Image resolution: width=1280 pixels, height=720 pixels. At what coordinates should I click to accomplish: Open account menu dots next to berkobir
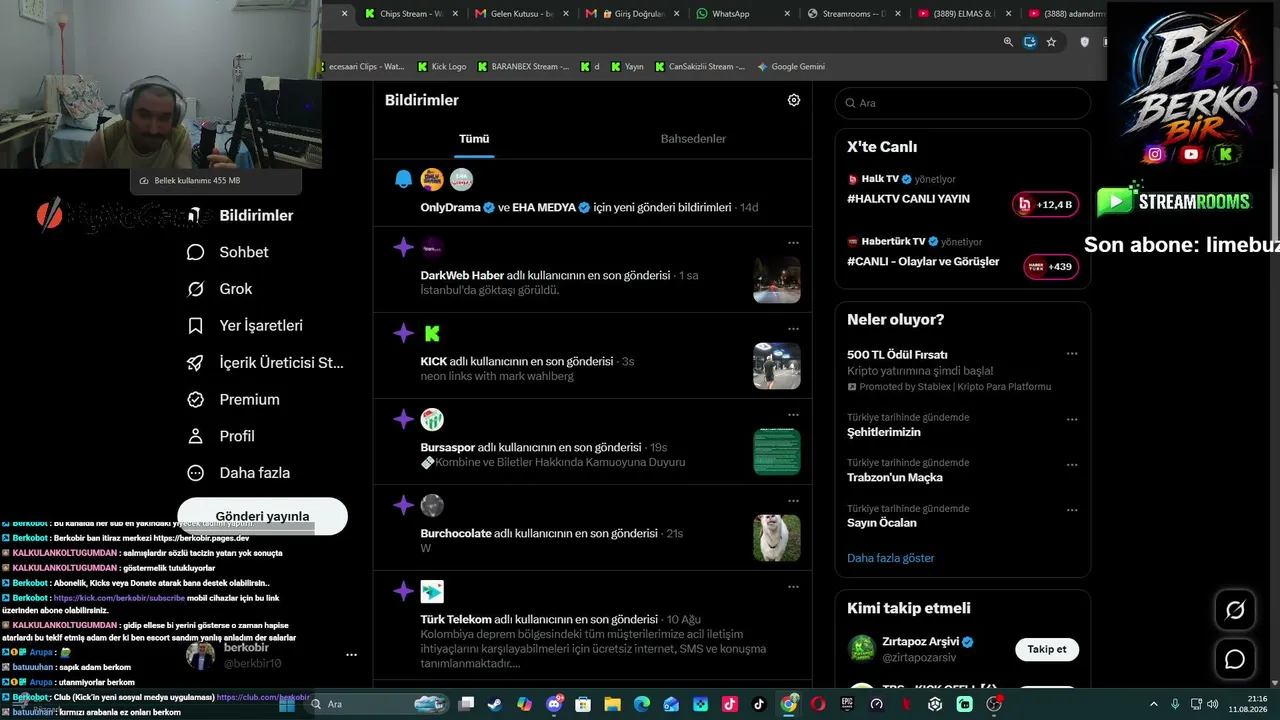pyautogui.click(x=351, y=655)
